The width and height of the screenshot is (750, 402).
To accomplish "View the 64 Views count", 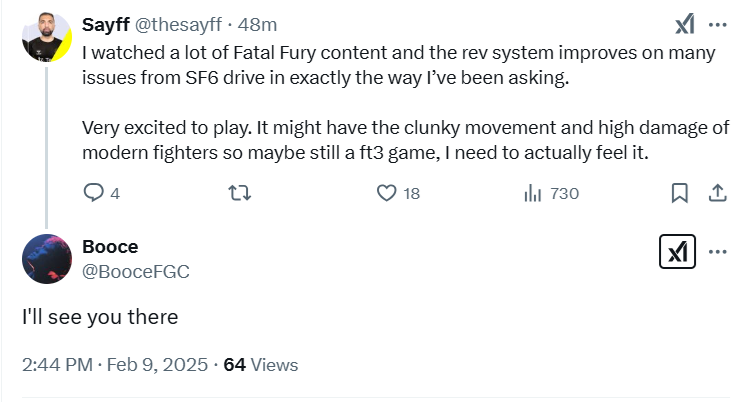I will click(261, 365).
